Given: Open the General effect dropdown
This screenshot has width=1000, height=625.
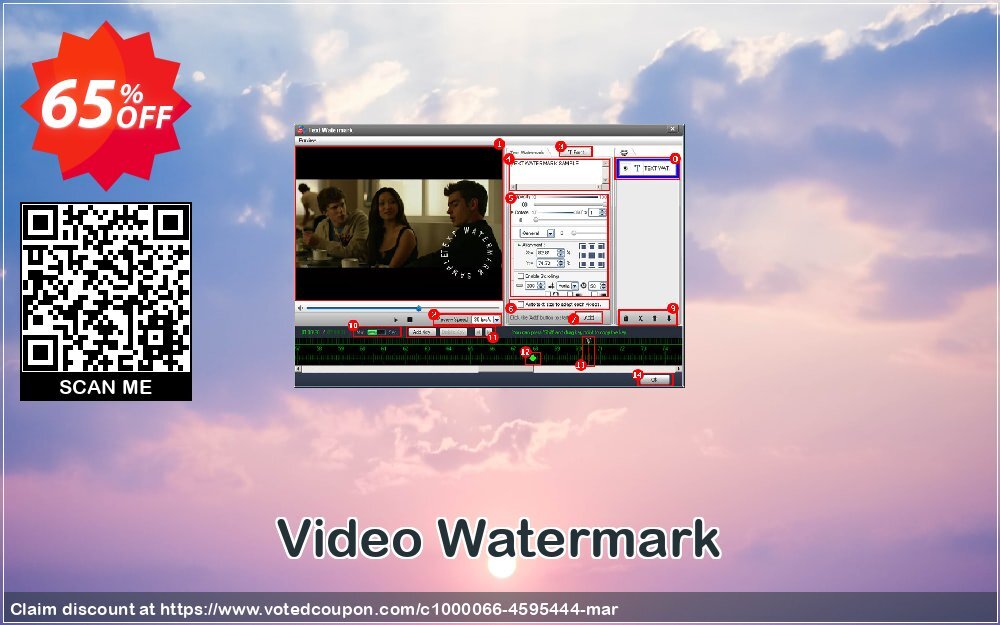Looking at the screenshot, I should [x=537, y=233].
